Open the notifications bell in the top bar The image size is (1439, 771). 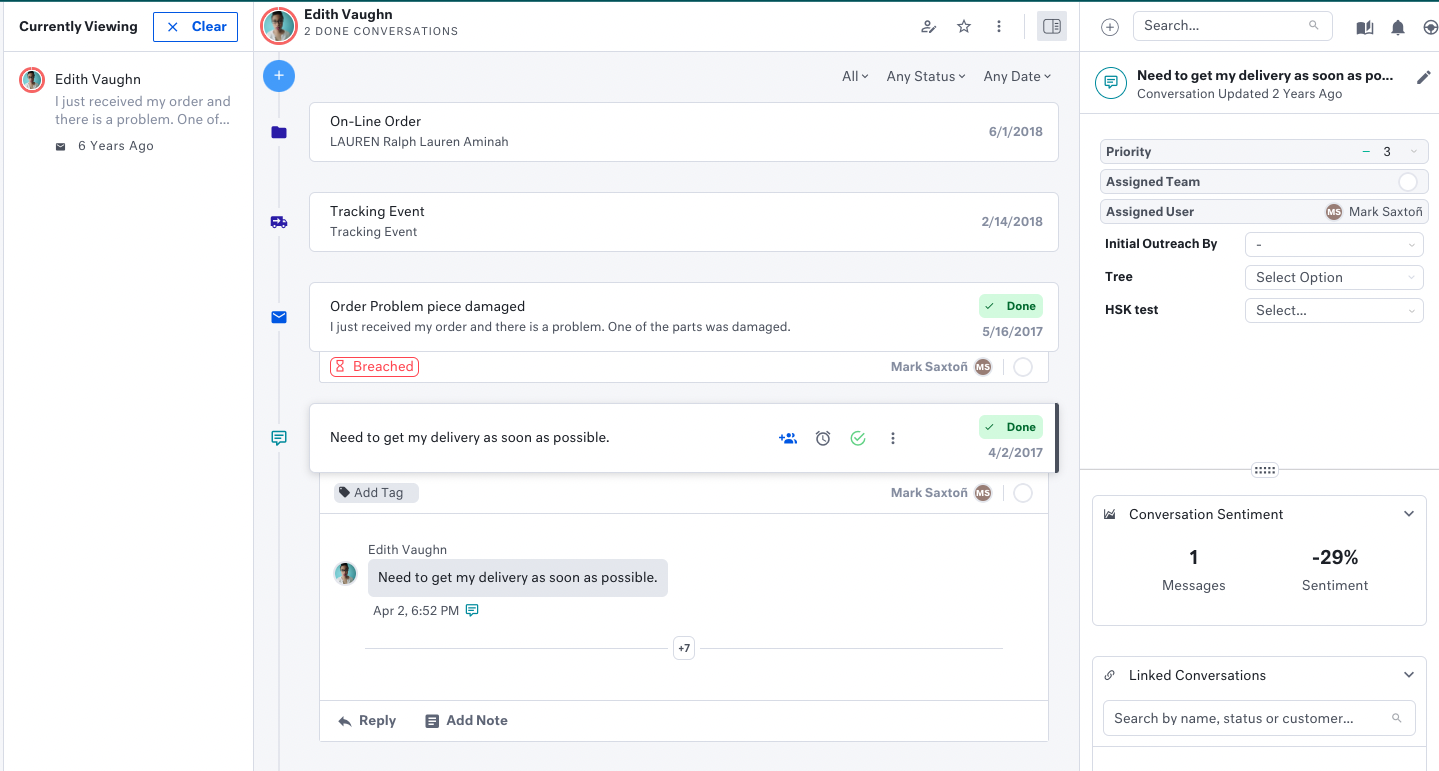point(1397,27)
